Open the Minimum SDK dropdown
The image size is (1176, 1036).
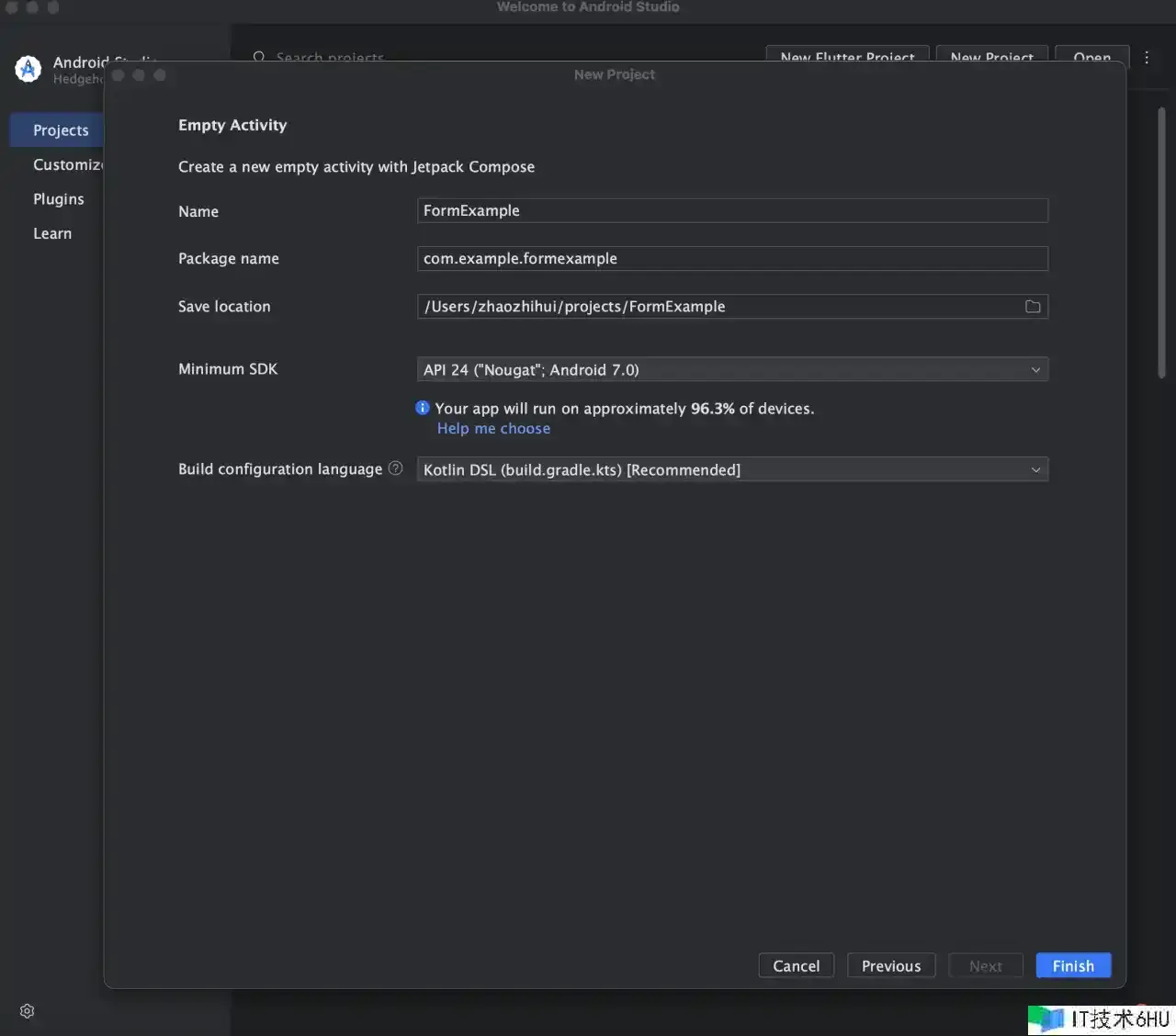pyautogui.click(x=731, y=369)
